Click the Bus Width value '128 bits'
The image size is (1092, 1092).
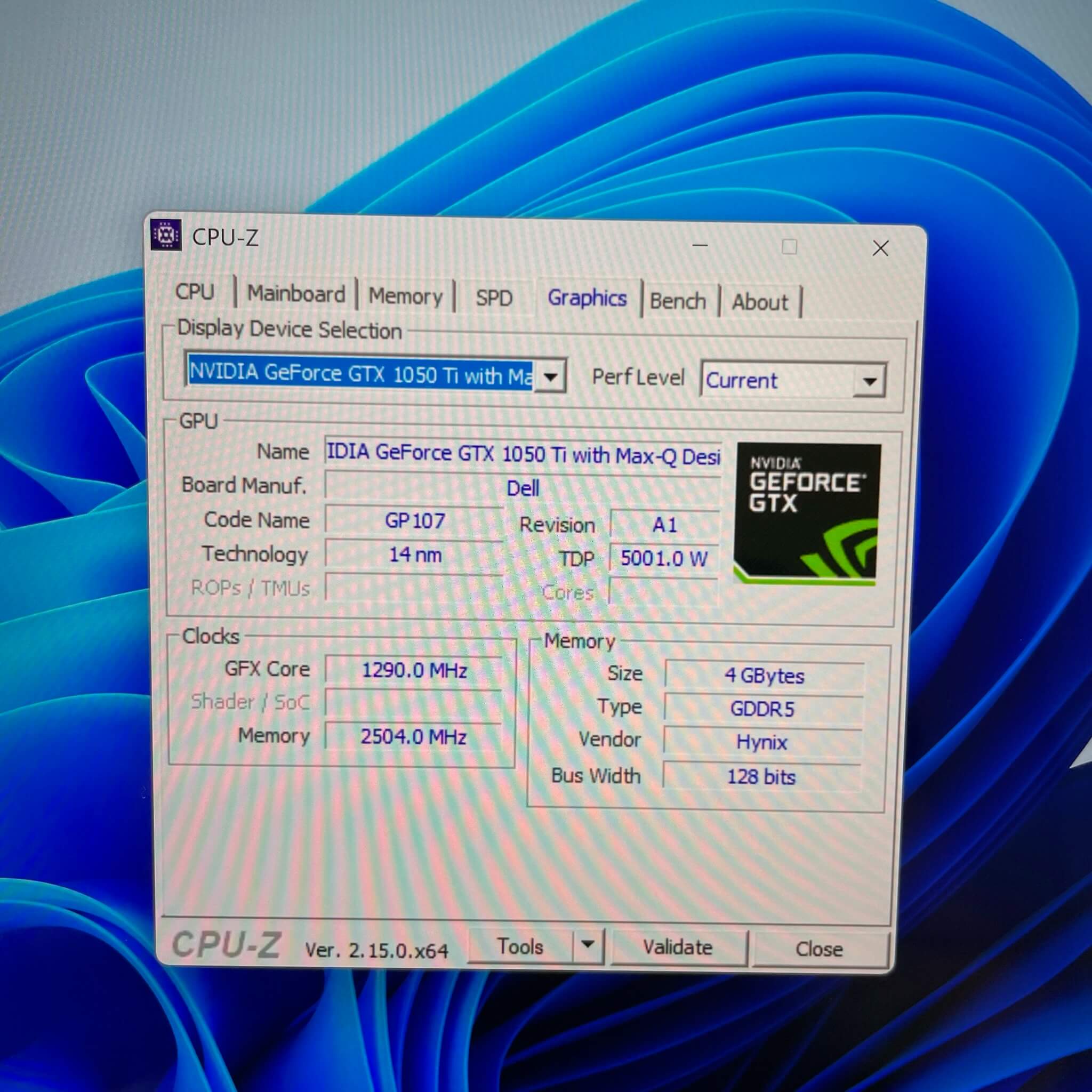761,776
